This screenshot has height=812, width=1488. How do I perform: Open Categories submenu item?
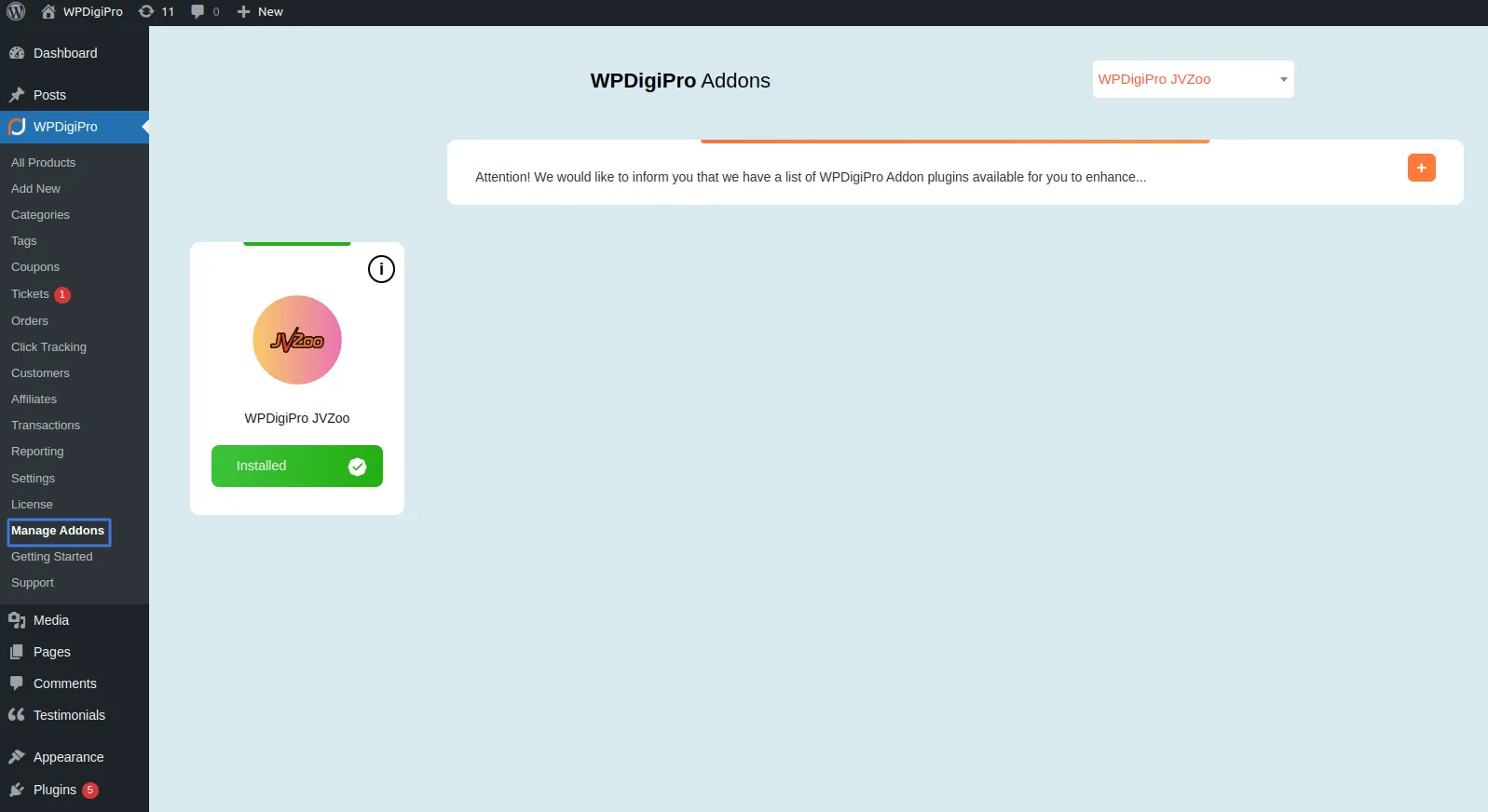[40, 214]
